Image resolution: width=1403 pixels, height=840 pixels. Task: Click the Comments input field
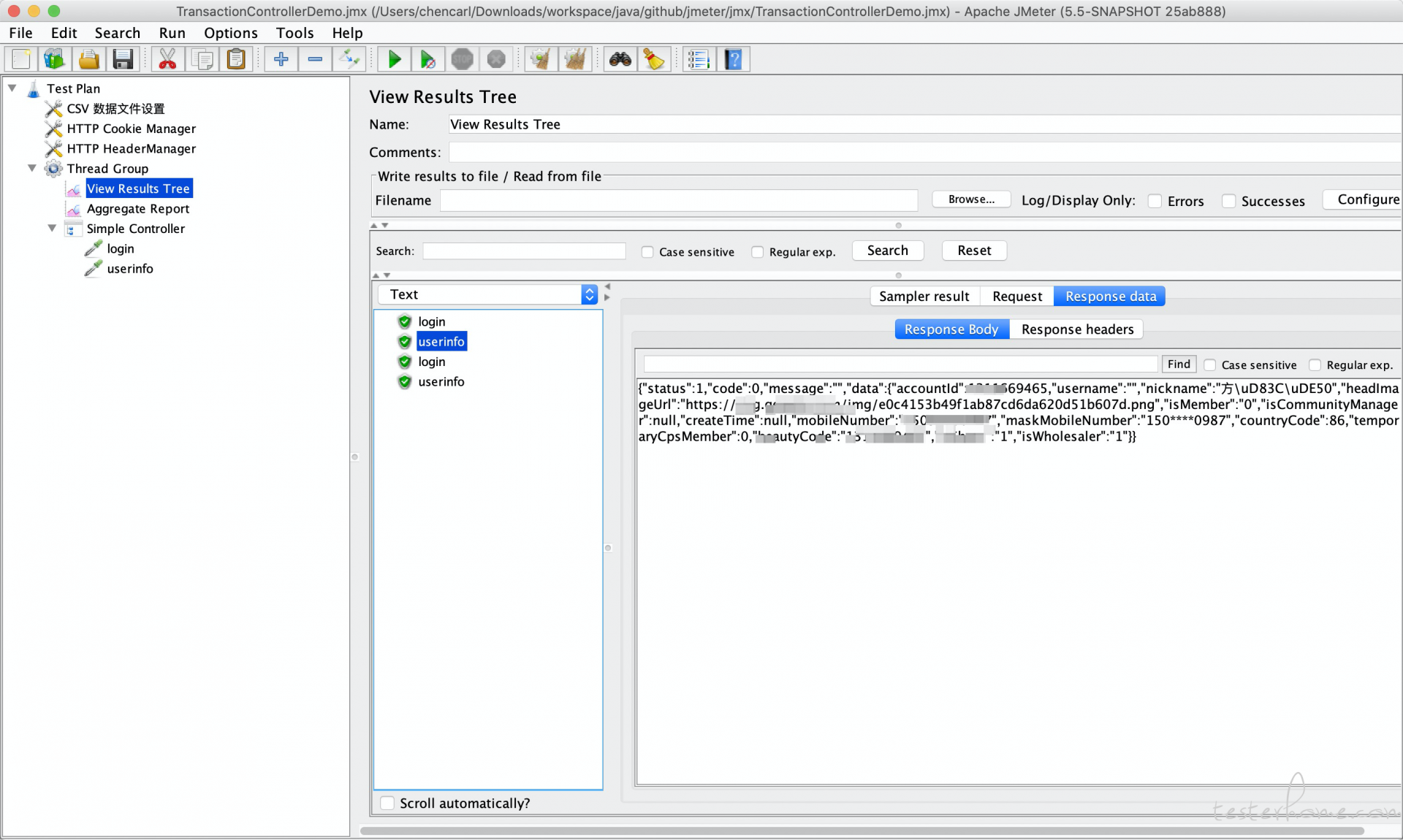pos(924,152)
